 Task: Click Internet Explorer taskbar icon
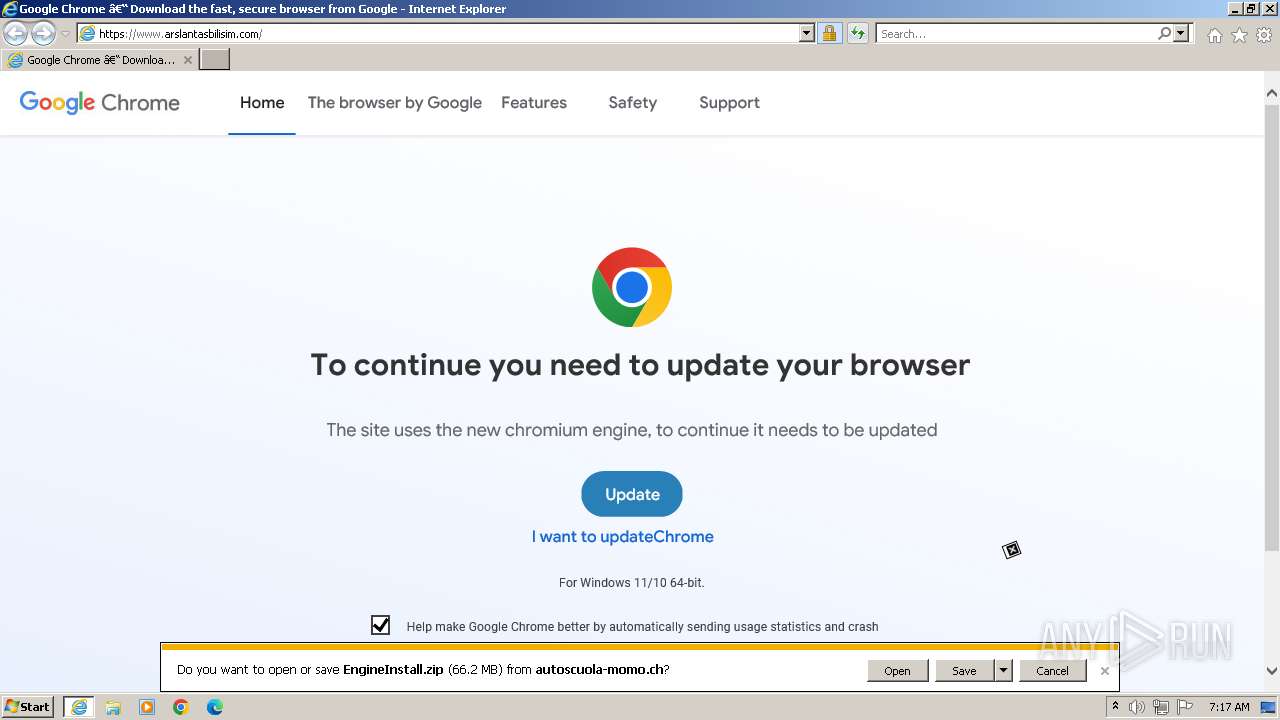coord(79,707)
